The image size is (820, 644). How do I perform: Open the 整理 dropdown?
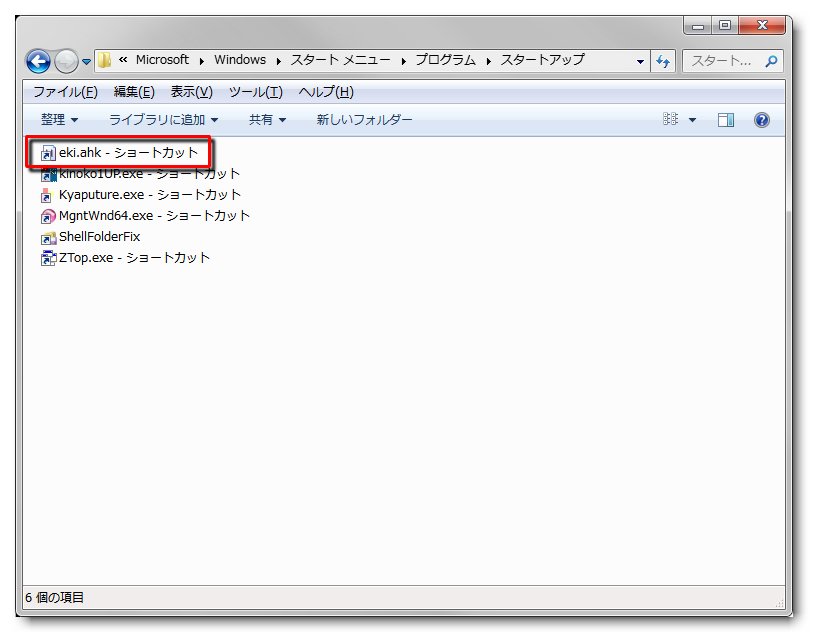click(x=60, y=120)
